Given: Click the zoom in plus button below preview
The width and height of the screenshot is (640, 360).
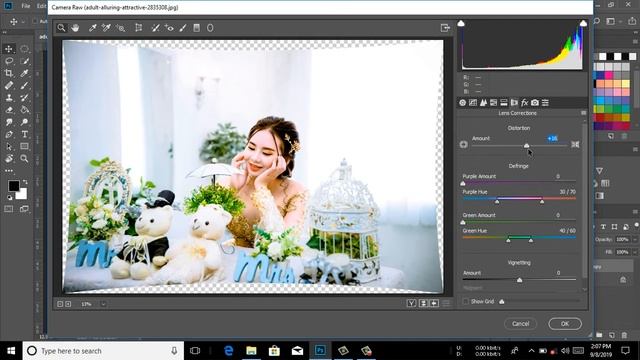Looking at the screenshot, I should (68, 304).
